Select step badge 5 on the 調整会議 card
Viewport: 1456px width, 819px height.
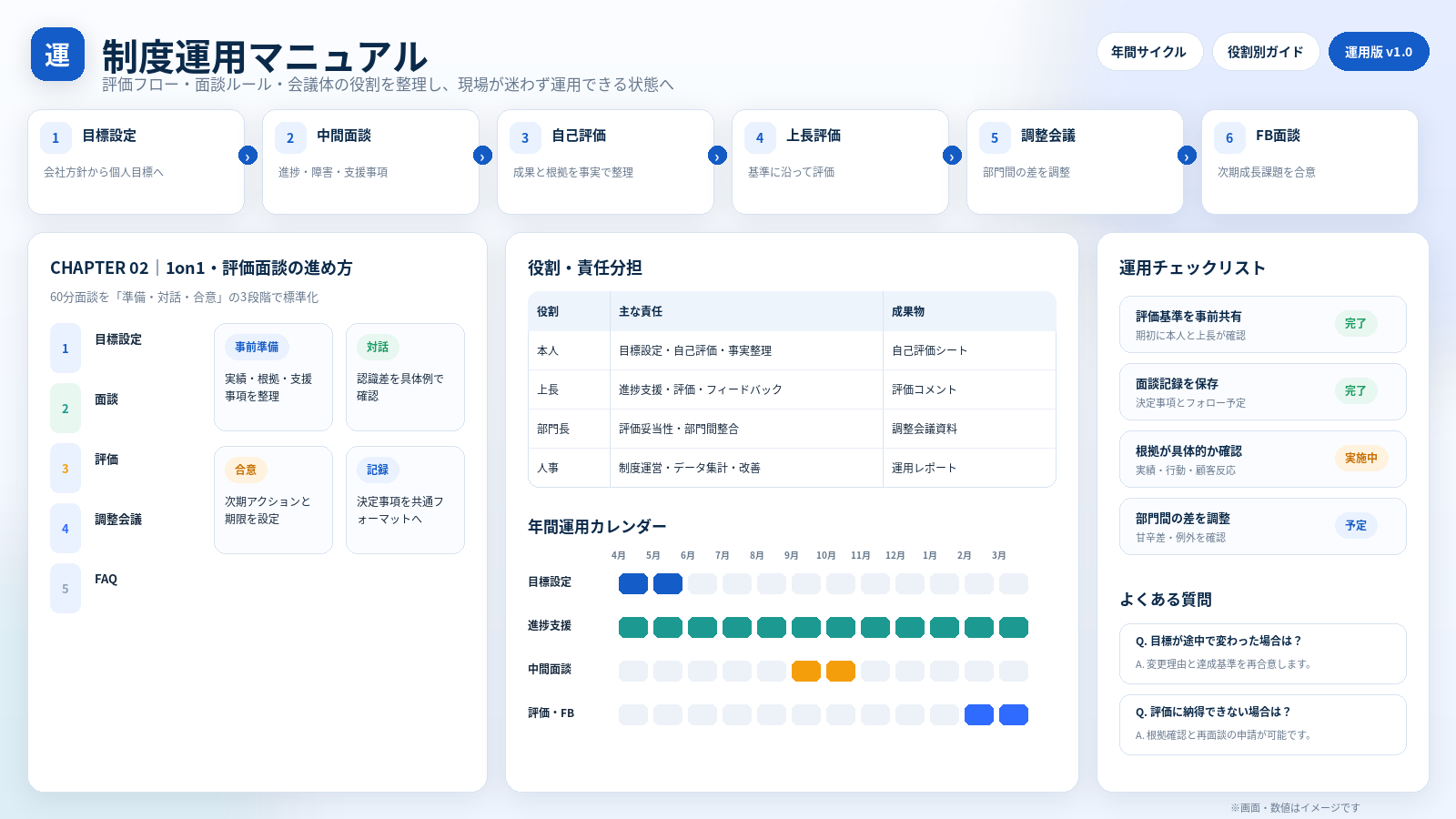tap(995, 137)
